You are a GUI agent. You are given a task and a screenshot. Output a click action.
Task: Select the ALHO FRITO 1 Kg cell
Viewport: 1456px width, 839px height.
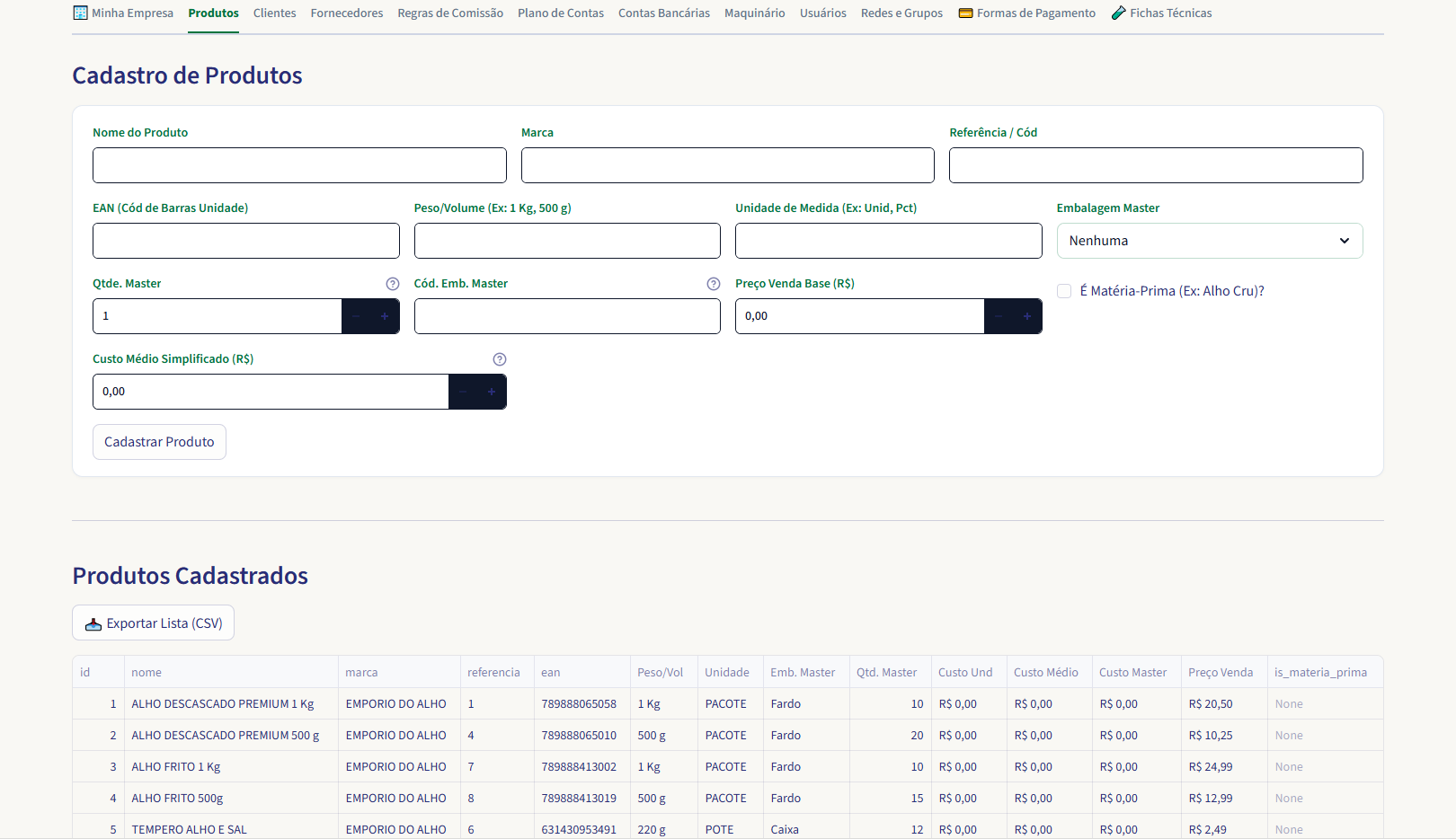point(231,766)
